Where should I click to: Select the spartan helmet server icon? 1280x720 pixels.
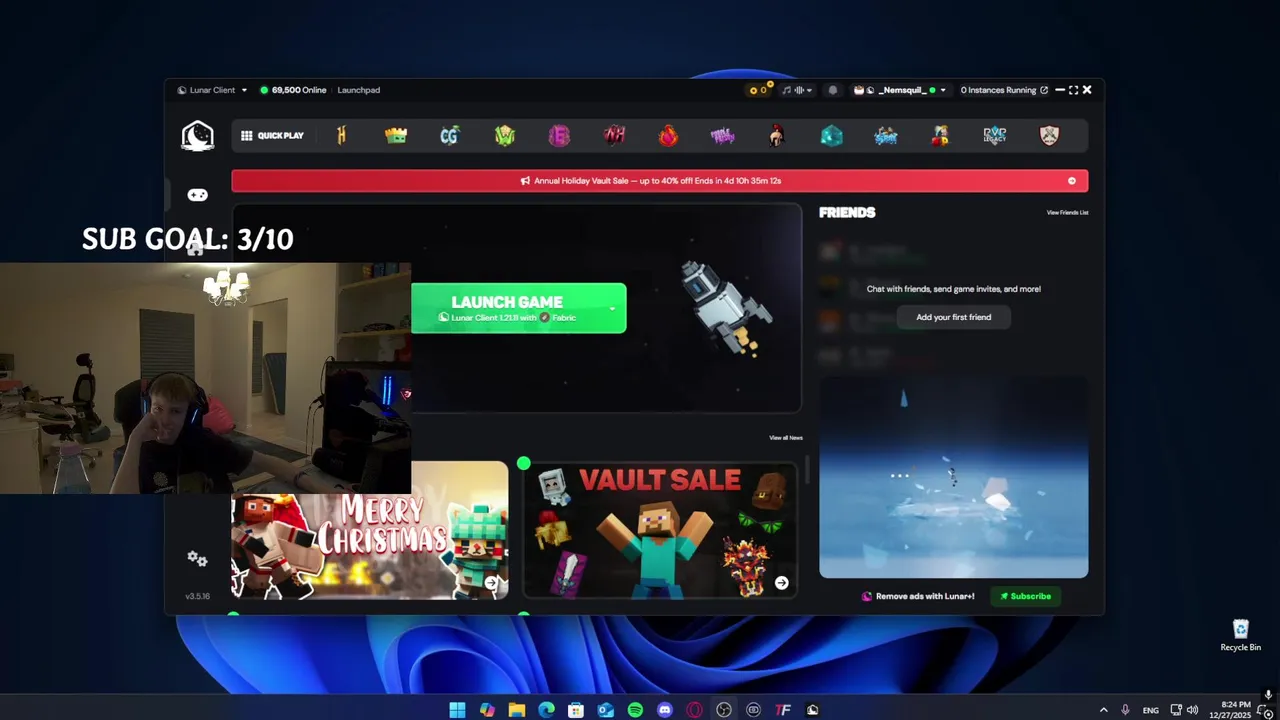[776, 136]
